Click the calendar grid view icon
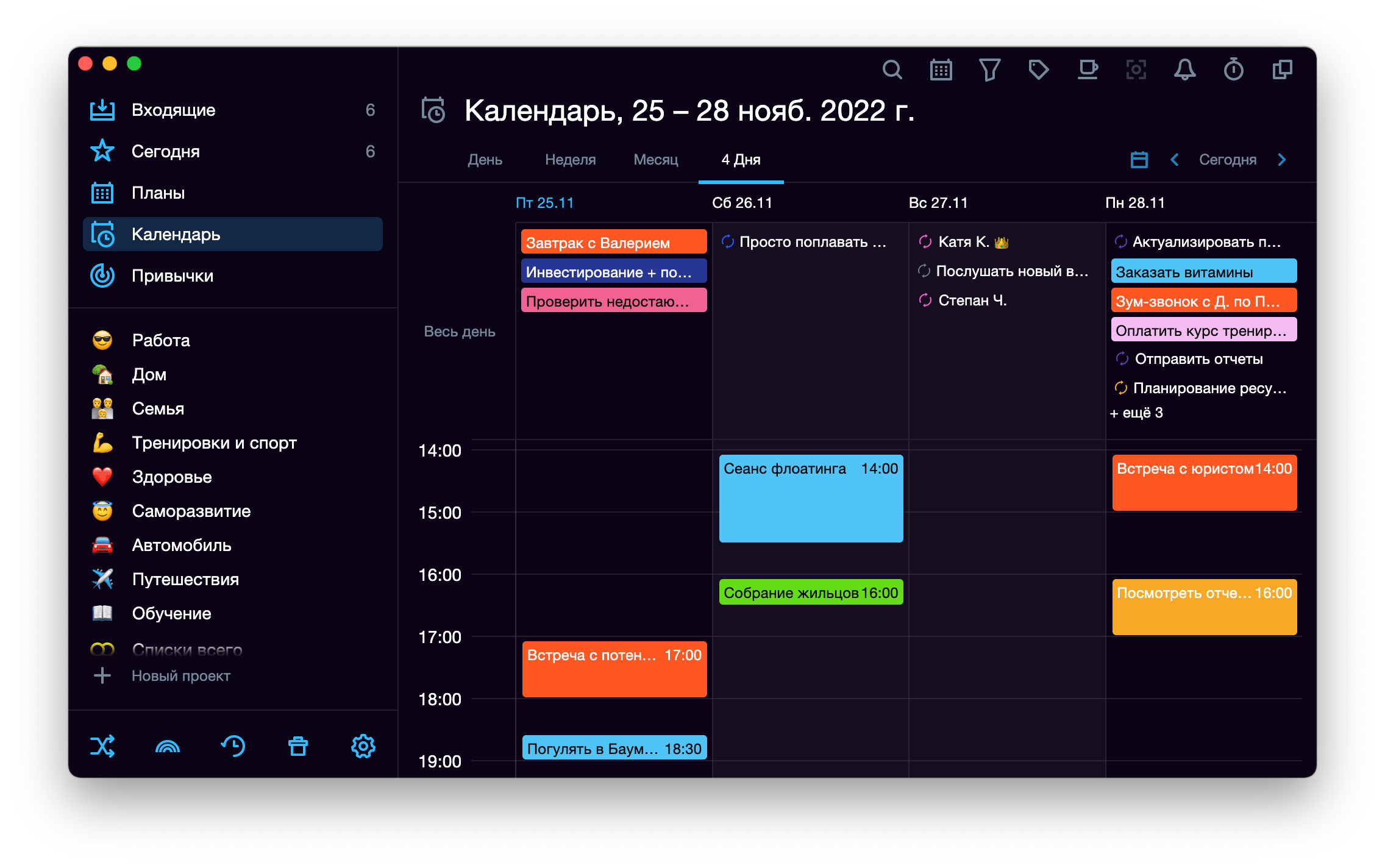This screenshot has height=868, width=1385. pyautogui.click(x=941, y=69)
